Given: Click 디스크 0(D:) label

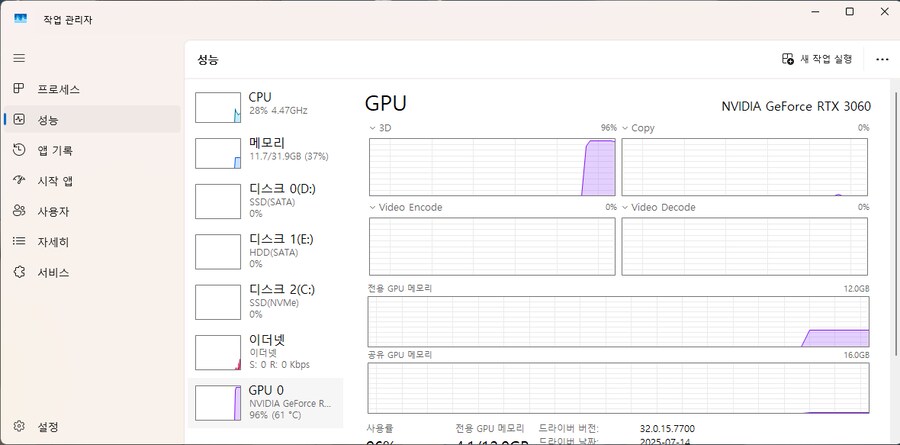Looking at the screenshot, I should click(x=282, y=188).
